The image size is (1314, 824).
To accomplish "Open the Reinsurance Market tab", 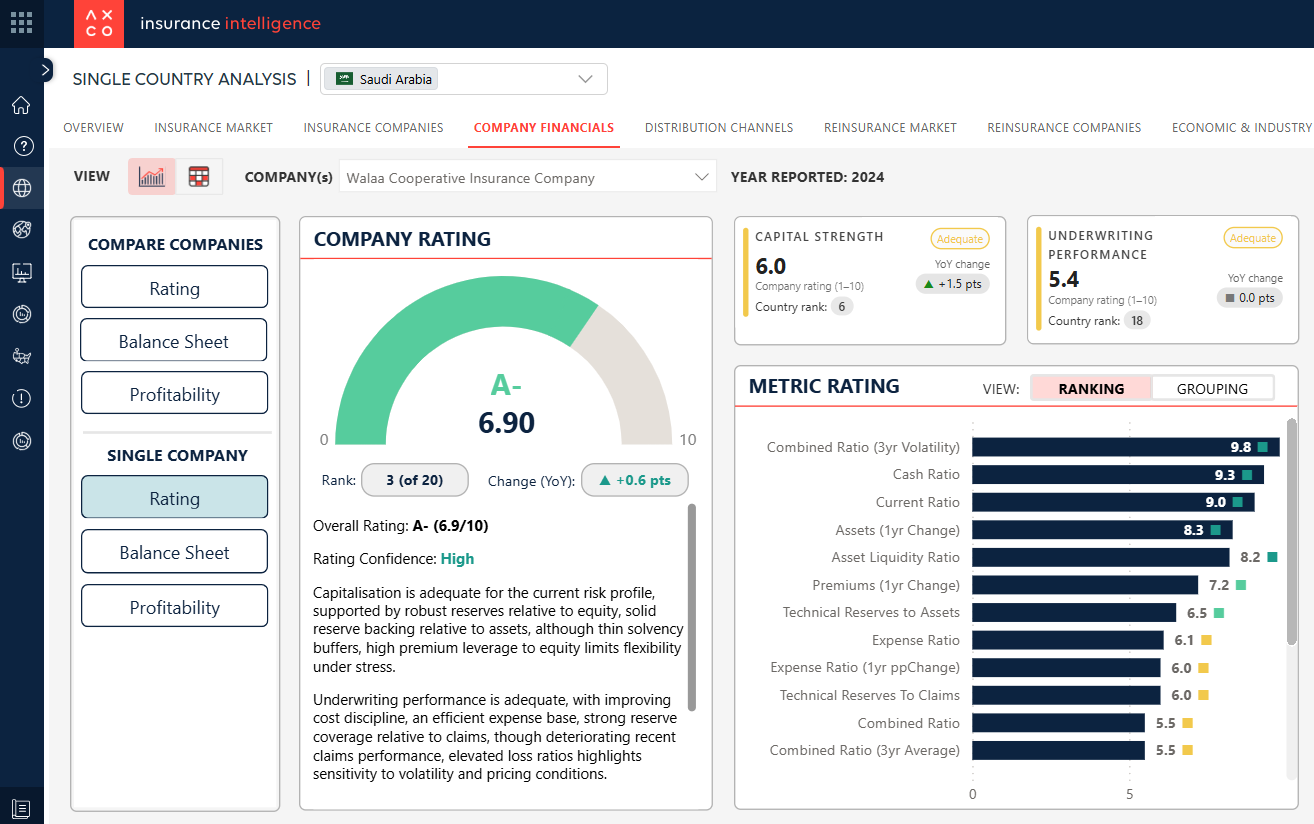I will tap(890, 128).
